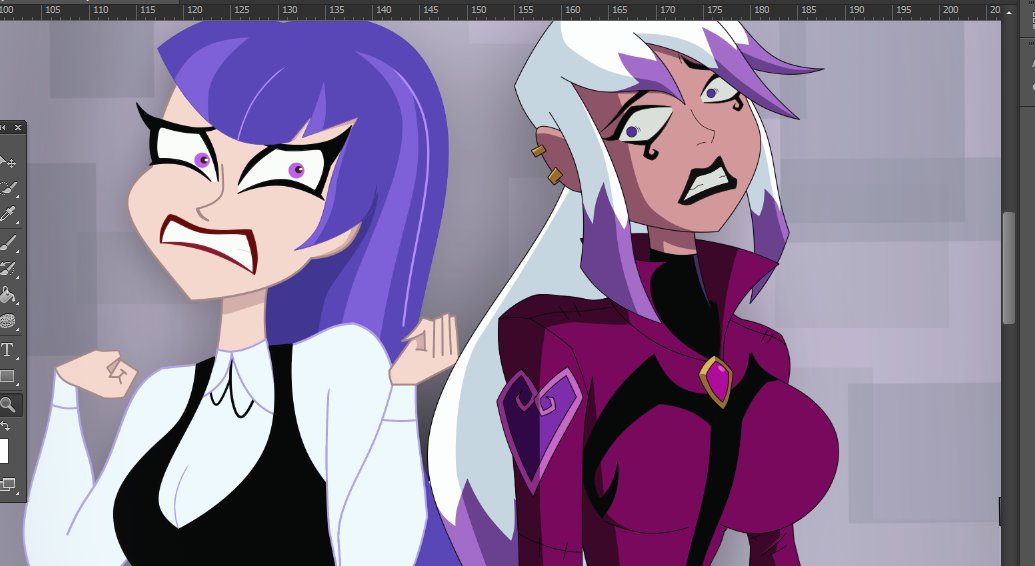Image resolution: width=1035 pixels, height=566 pixels.
Task: Select the Brush tool
Action: [x=8, y=242]
